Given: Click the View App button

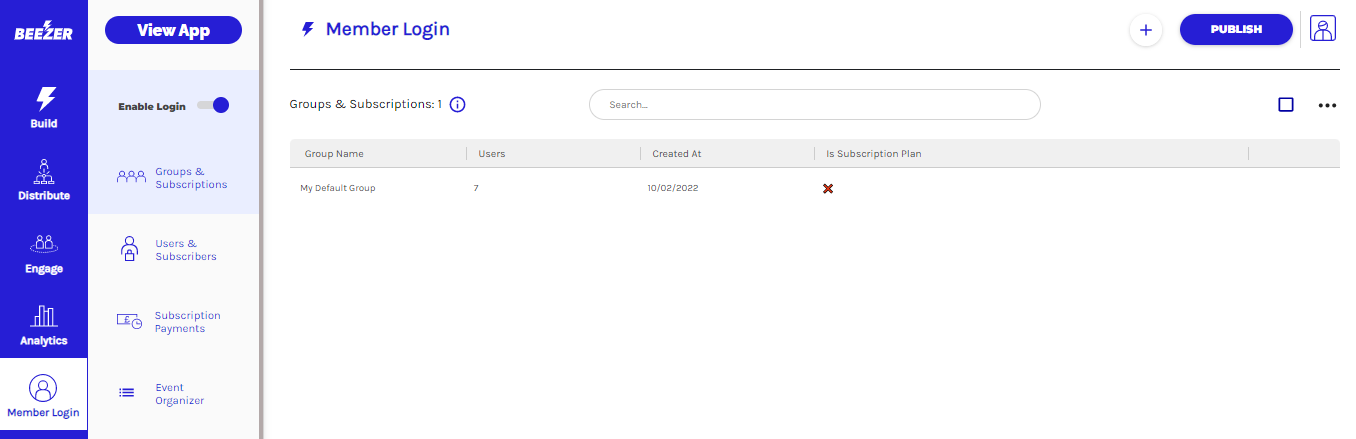Looking at the screenshot, I should pyautogui.click(x=173, y=30).
